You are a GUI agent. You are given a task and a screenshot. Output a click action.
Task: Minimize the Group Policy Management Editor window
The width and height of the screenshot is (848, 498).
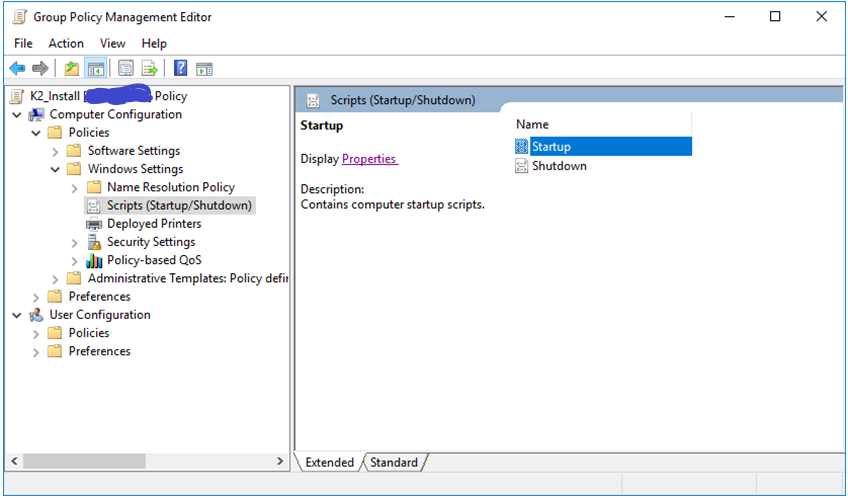(x=730, y=17)
